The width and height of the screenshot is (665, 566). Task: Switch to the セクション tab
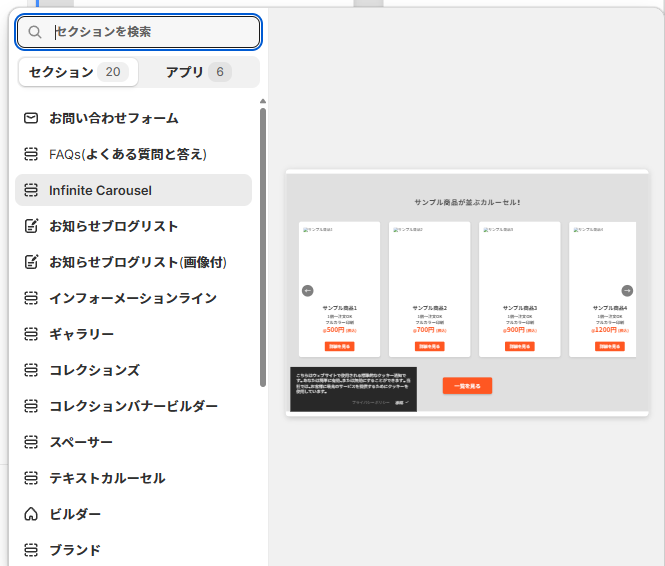tap(78, 72)
